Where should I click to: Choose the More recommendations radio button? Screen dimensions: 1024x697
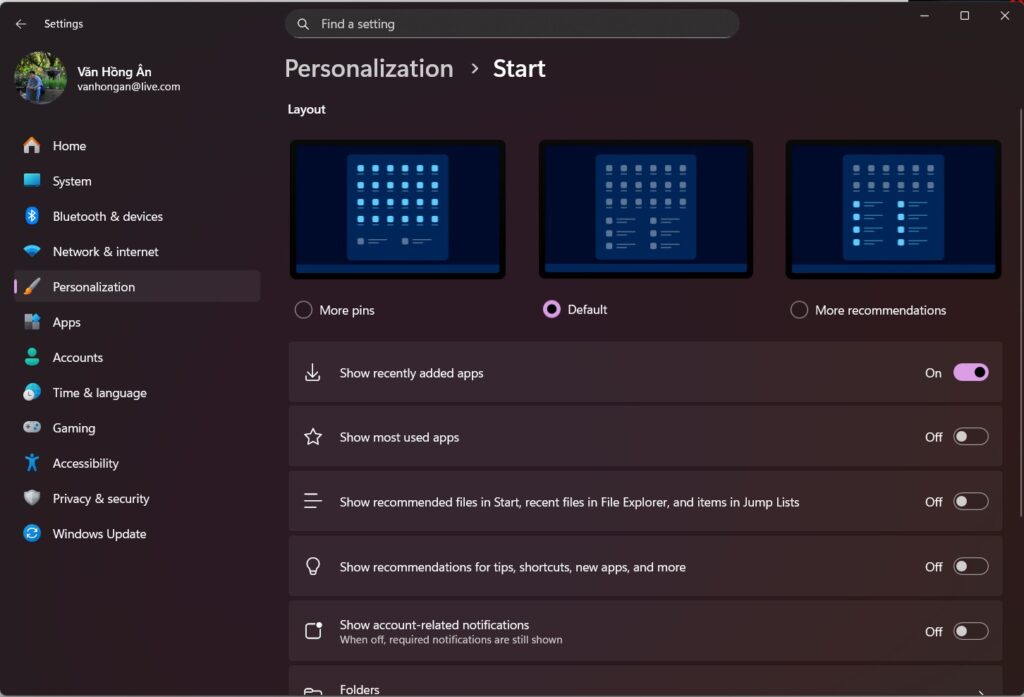click(799, 310)
